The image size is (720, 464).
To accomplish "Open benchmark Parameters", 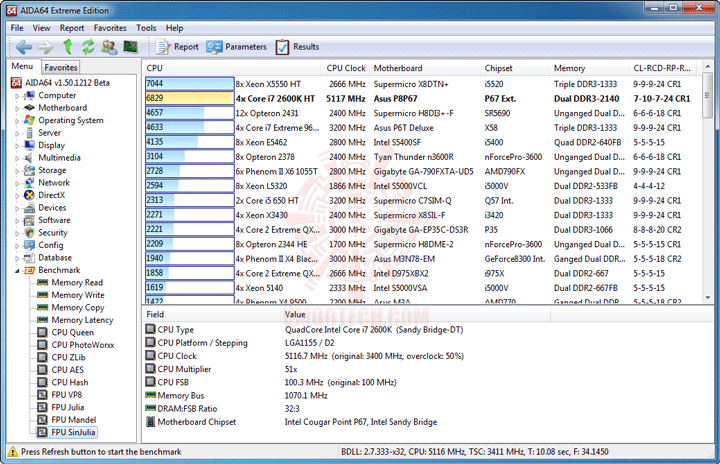I will coord(236,47).
